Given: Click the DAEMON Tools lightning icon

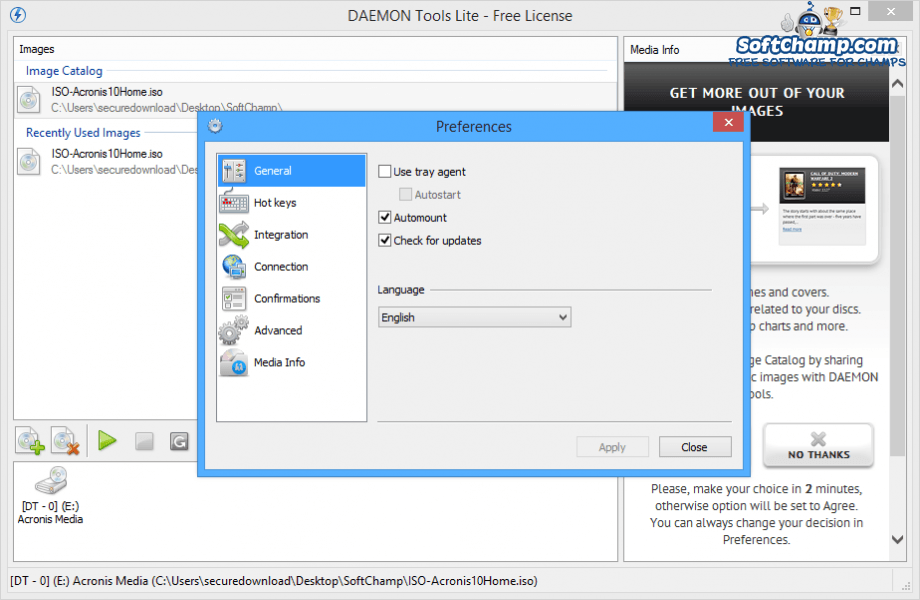Looking at the screenshot, I should pos(18,15).
